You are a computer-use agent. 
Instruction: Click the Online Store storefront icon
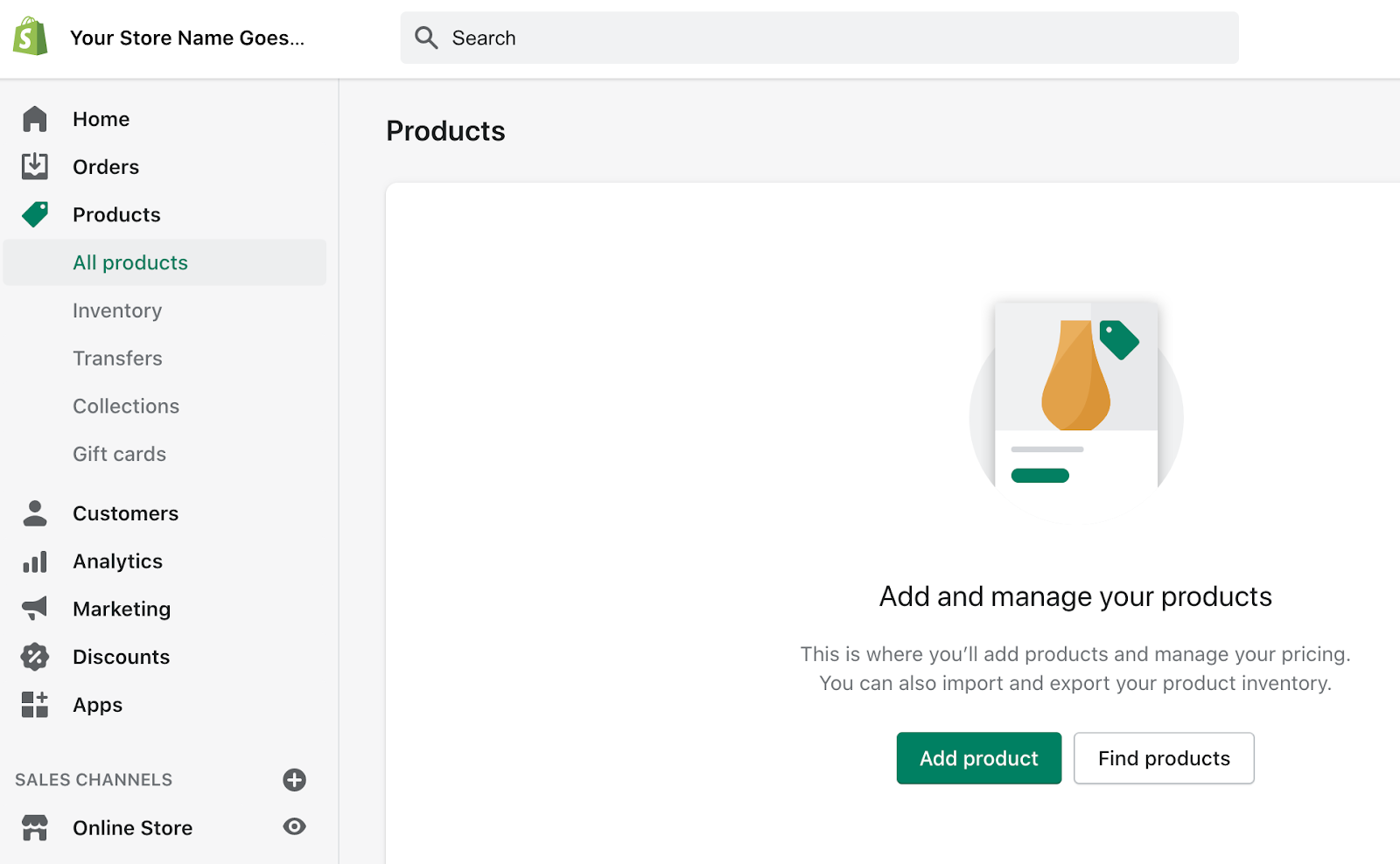click(35, 827)
